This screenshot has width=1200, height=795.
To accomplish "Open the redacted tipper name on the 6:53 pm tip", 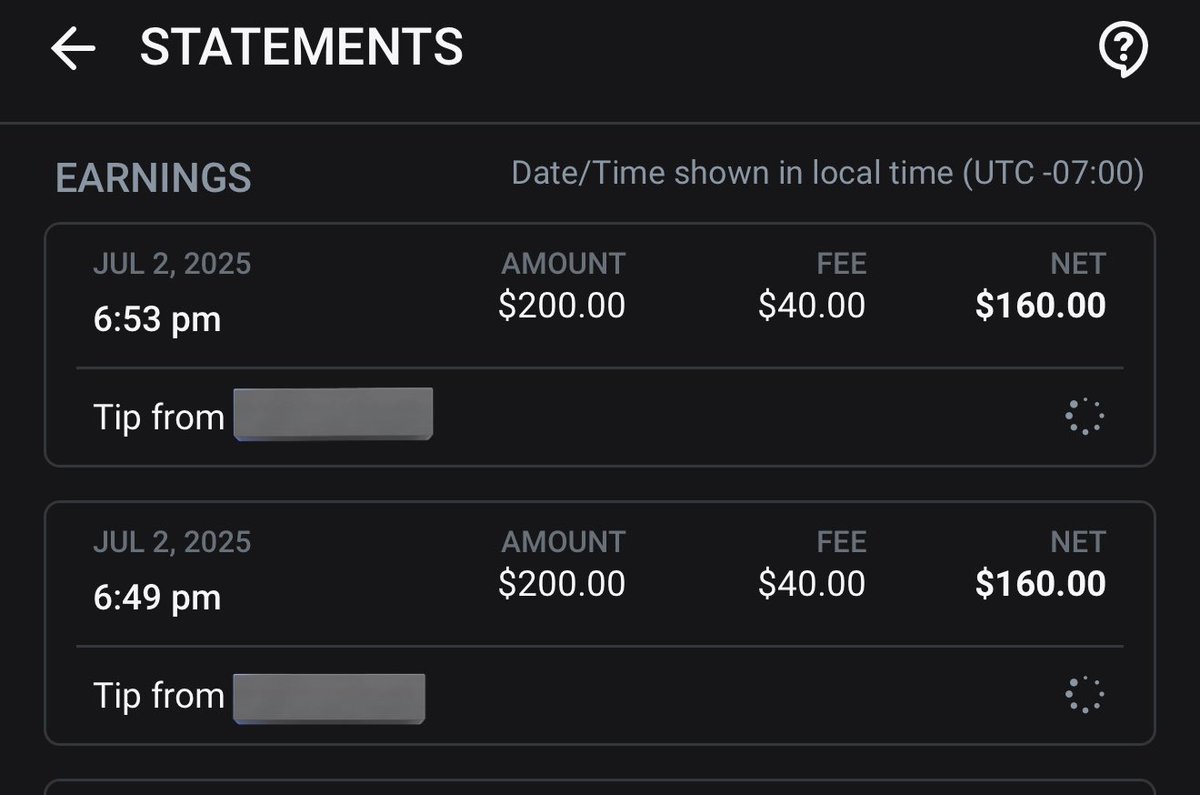I will point(333,414).
